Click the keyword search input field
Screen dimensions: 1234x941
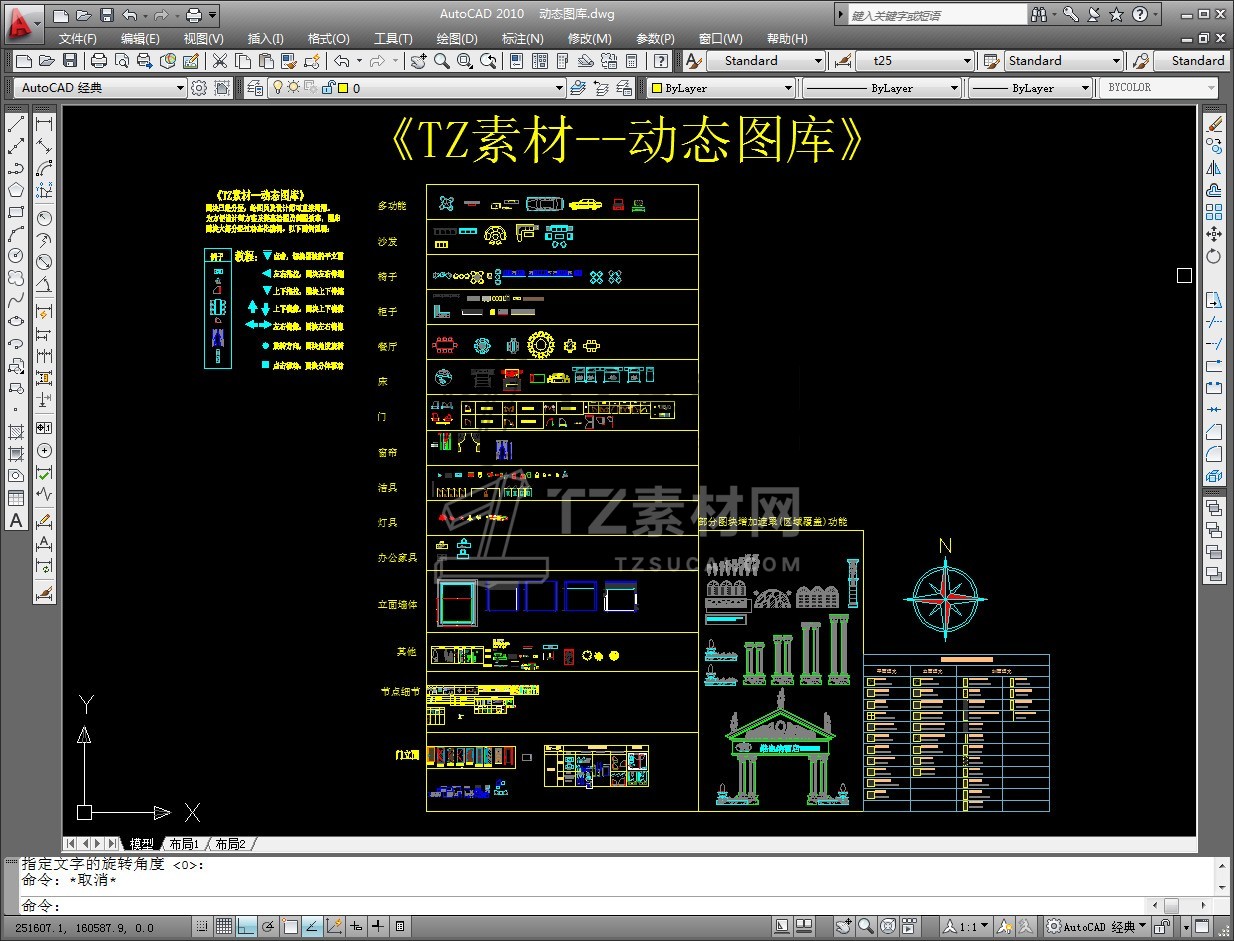(937, 15)
